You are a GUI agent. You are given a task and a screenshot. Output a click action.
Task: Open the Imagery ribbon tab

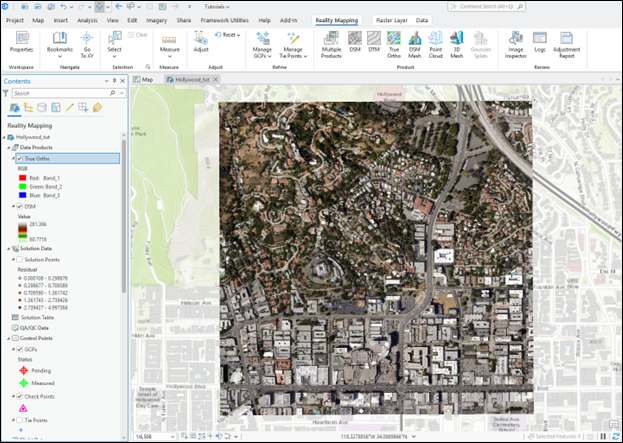157,20
